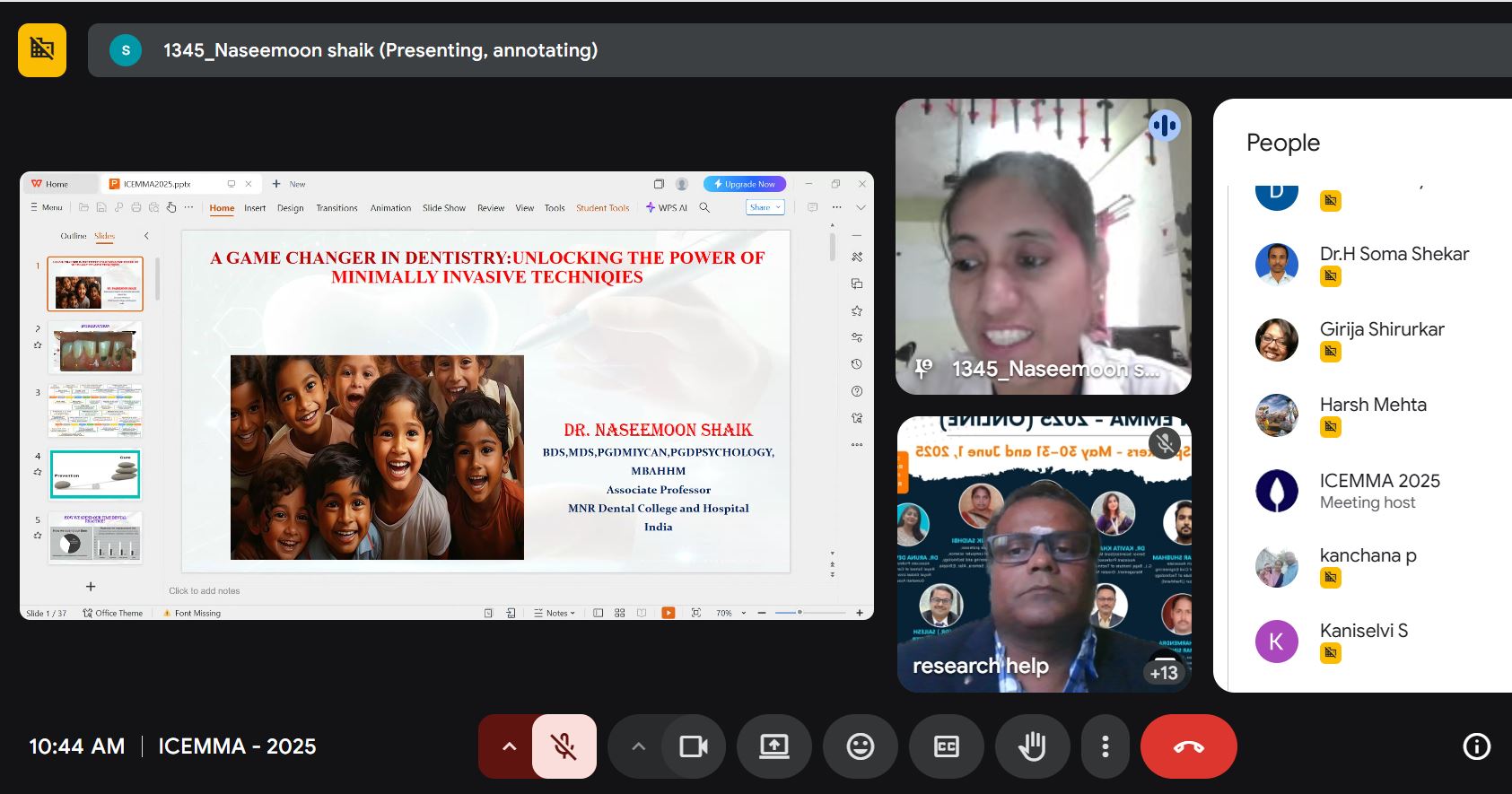Screen dimensions: 1512x794
Task: Open the Animation tab in shared WPS
Action: (390, 207)
